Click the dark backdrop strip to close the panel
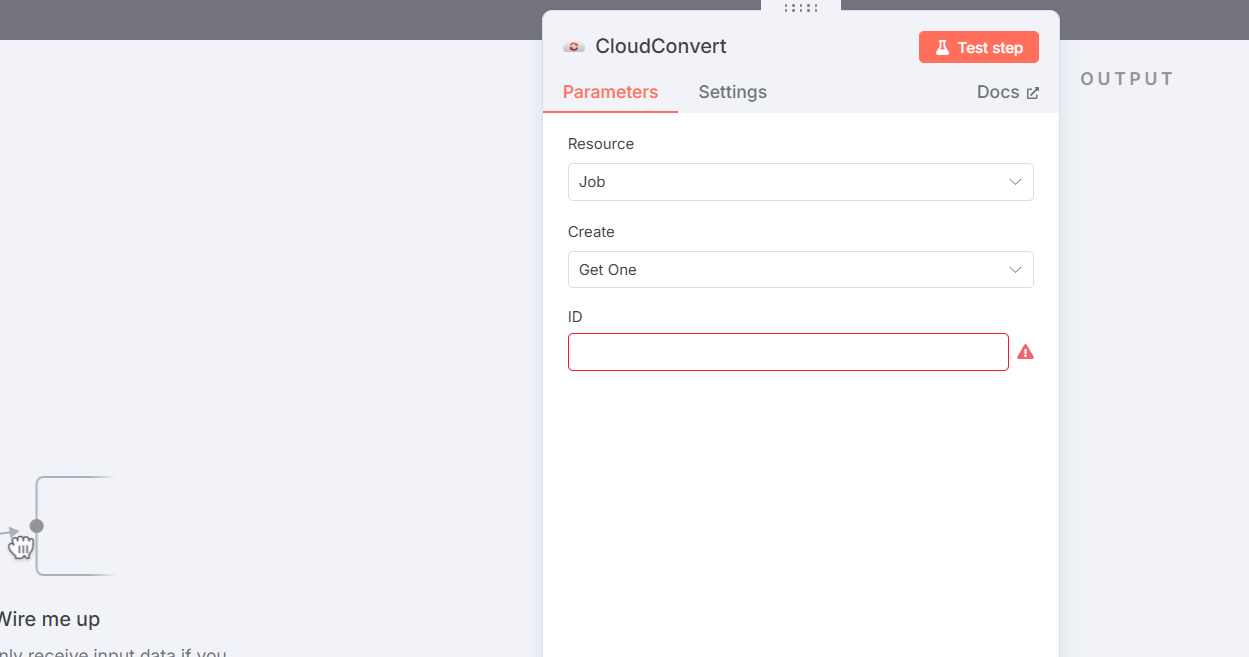Image resolution: width=1249 pixels, height=657 pixels. (270, 20)
